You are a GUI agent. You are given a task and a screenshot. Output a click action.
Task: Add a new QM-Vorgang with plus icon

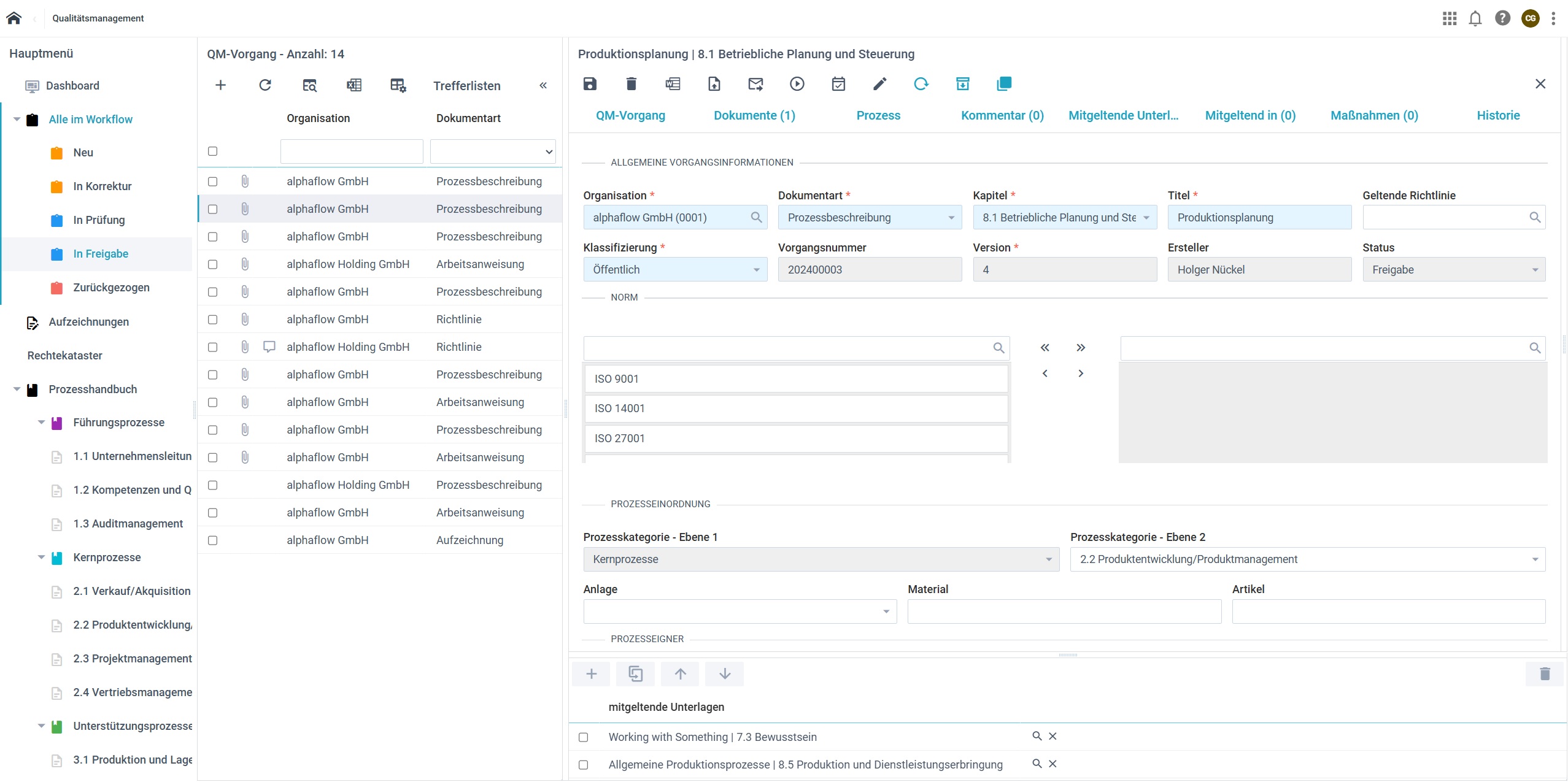(x=220, y=85)
